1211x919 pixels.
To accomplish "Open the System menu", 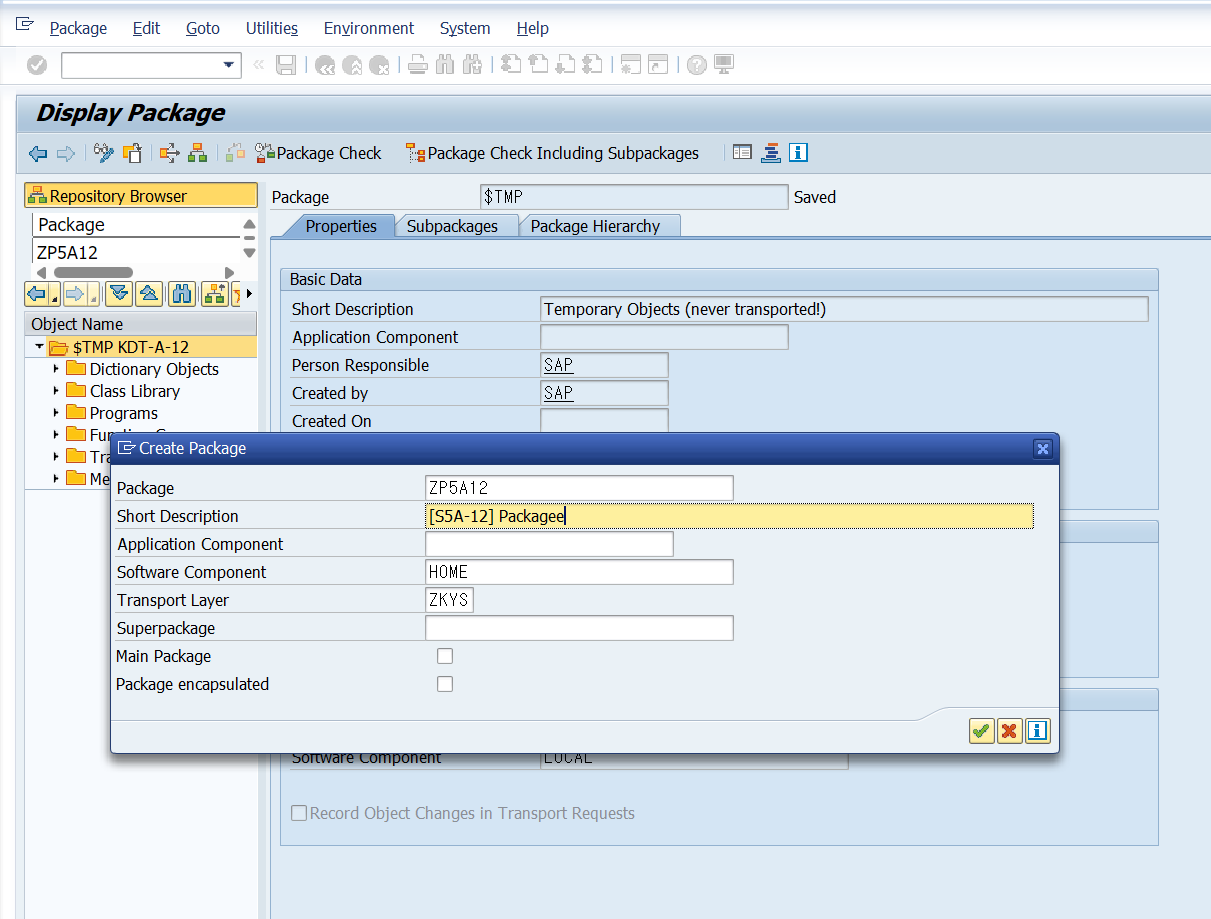I will (465, 28).
